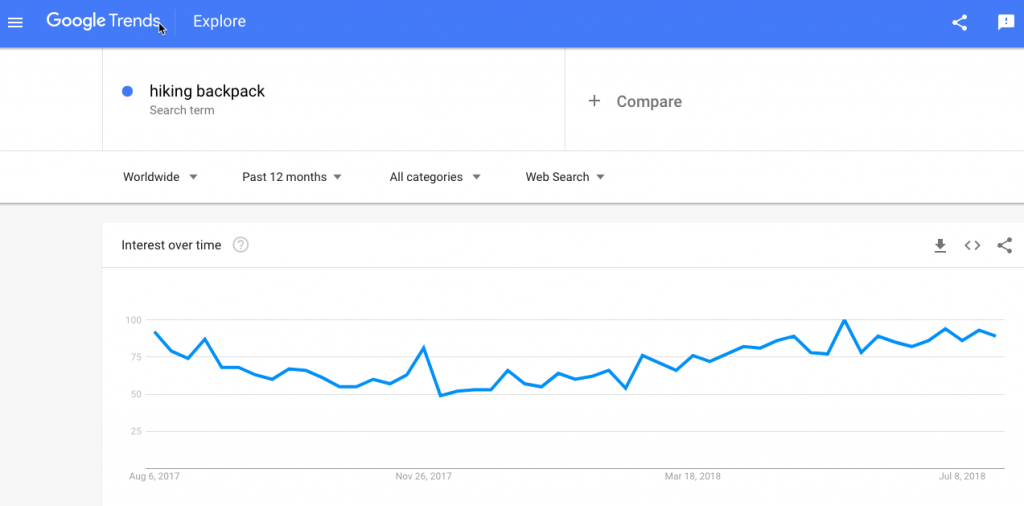Viewport: 1024px width, 506px height.
Task: Download the Interest over time CSV
Action: pos(940,245)
